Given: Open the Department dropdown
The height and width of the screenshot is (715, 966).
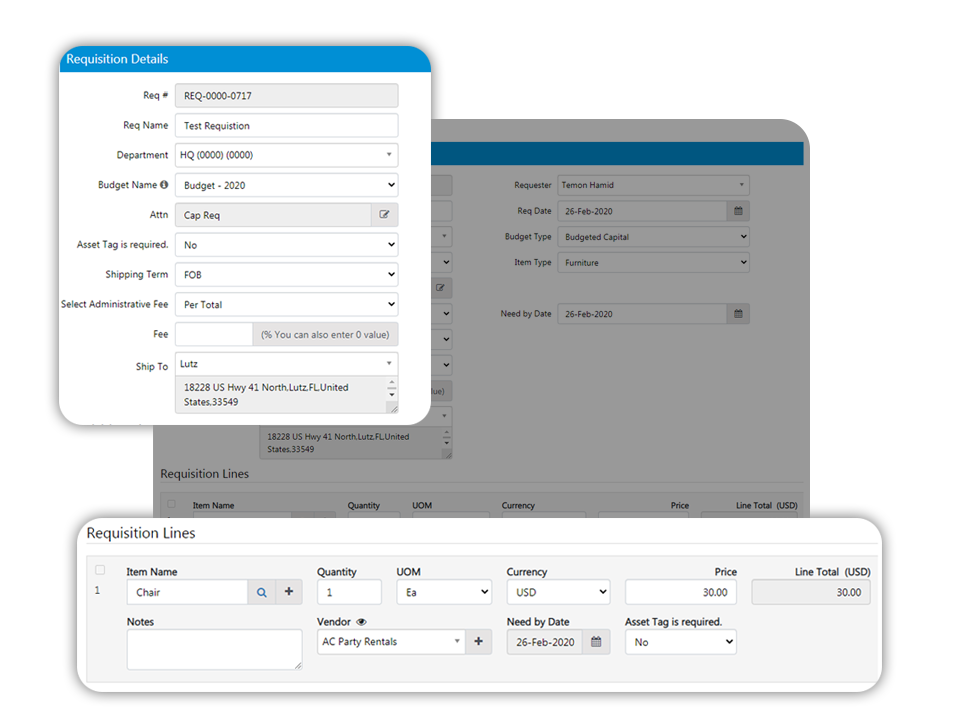Looking at the screenshot, I should click(286, 155).
